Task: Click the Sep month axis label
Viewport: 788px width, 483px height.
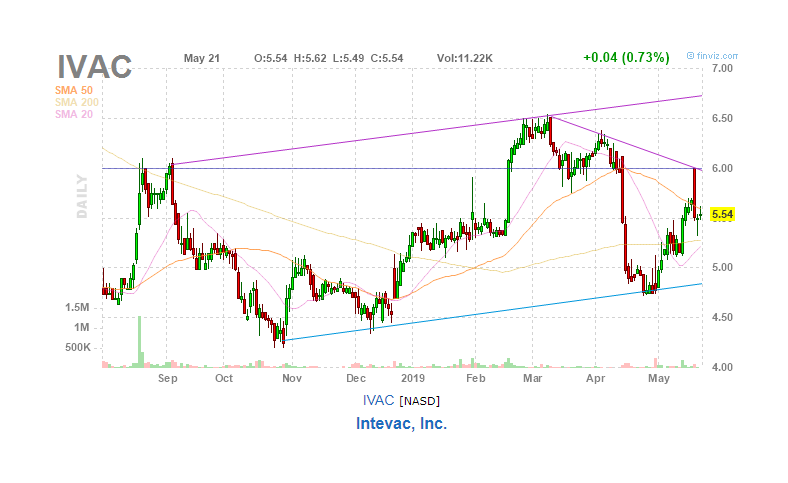Action: click(x=167, y=378)
